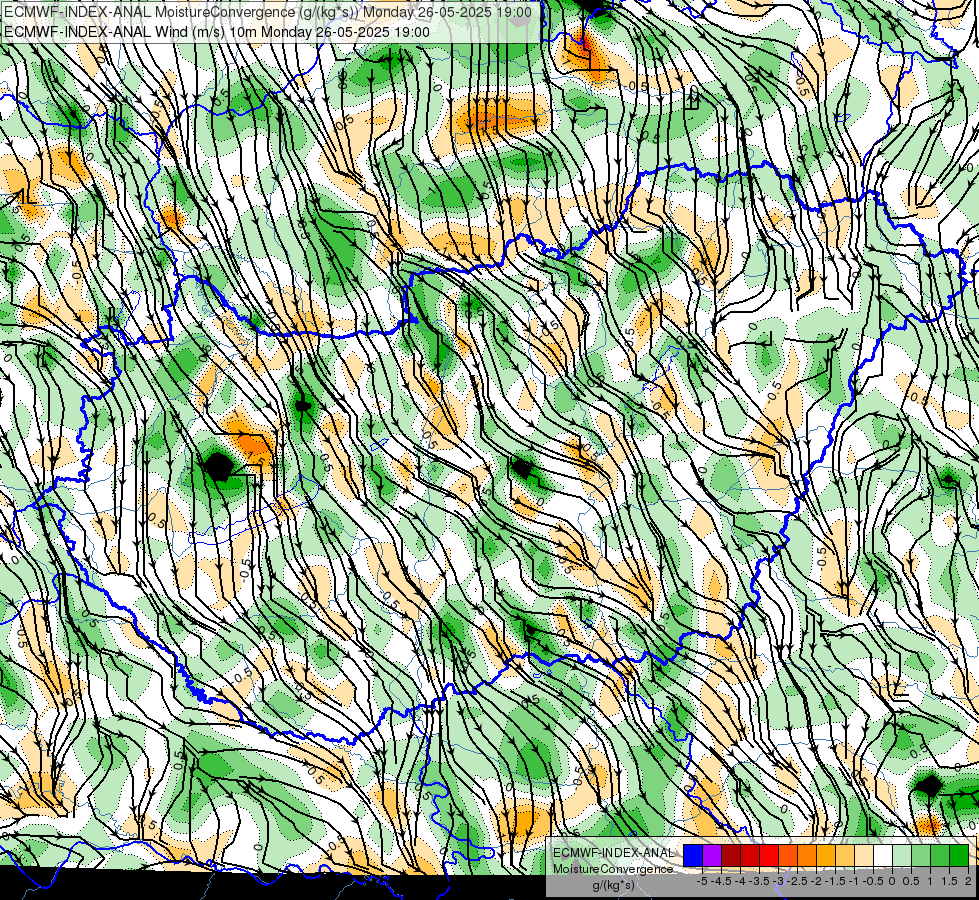979x900 pixels.
Task: Click the darkest green legend swatch
Action: coord(959,856)
